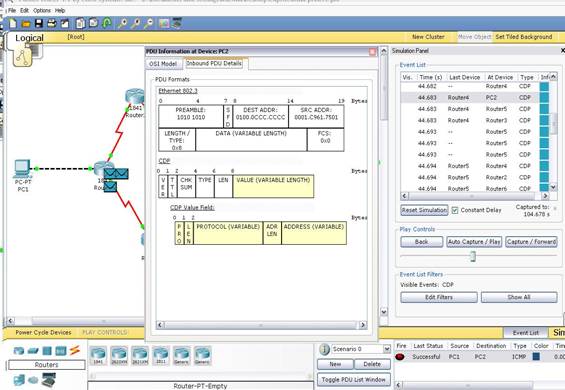Select the Wireless Devices category icon
This screenshot has width=565, height=390.
pos(61,351)
